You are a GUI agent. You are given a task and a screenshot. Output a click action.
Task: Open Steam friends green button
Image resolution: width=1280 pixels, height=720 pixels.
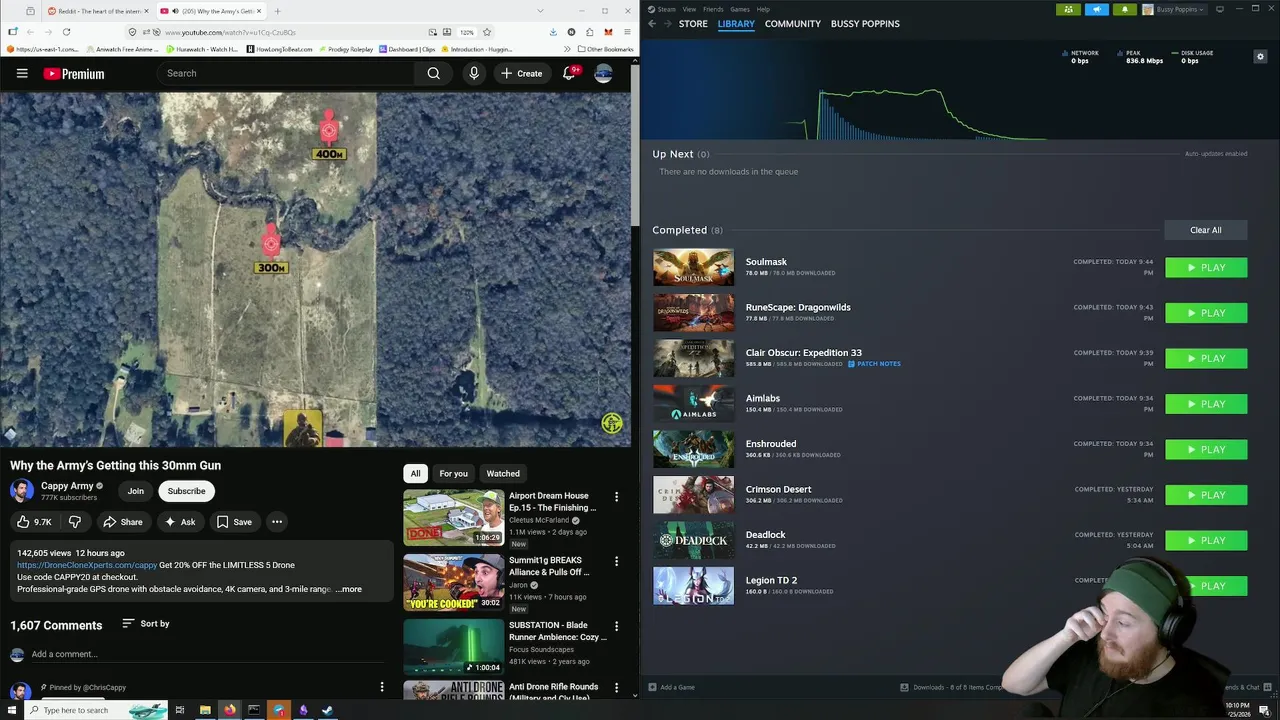pos(1068,10)
